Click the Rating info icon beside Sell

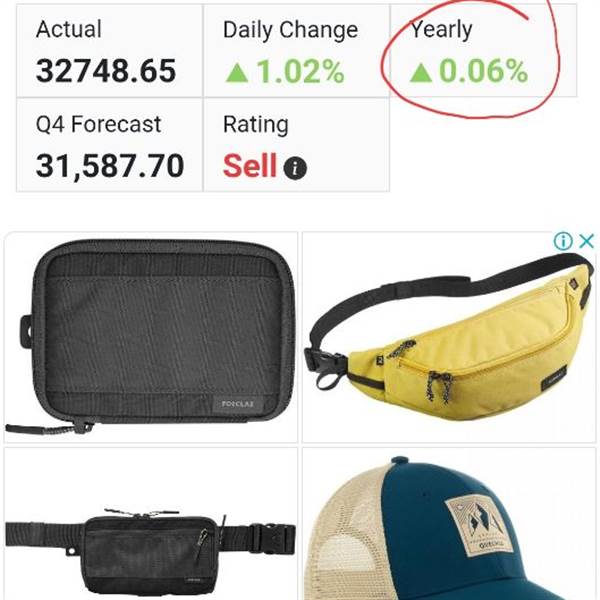295,168
